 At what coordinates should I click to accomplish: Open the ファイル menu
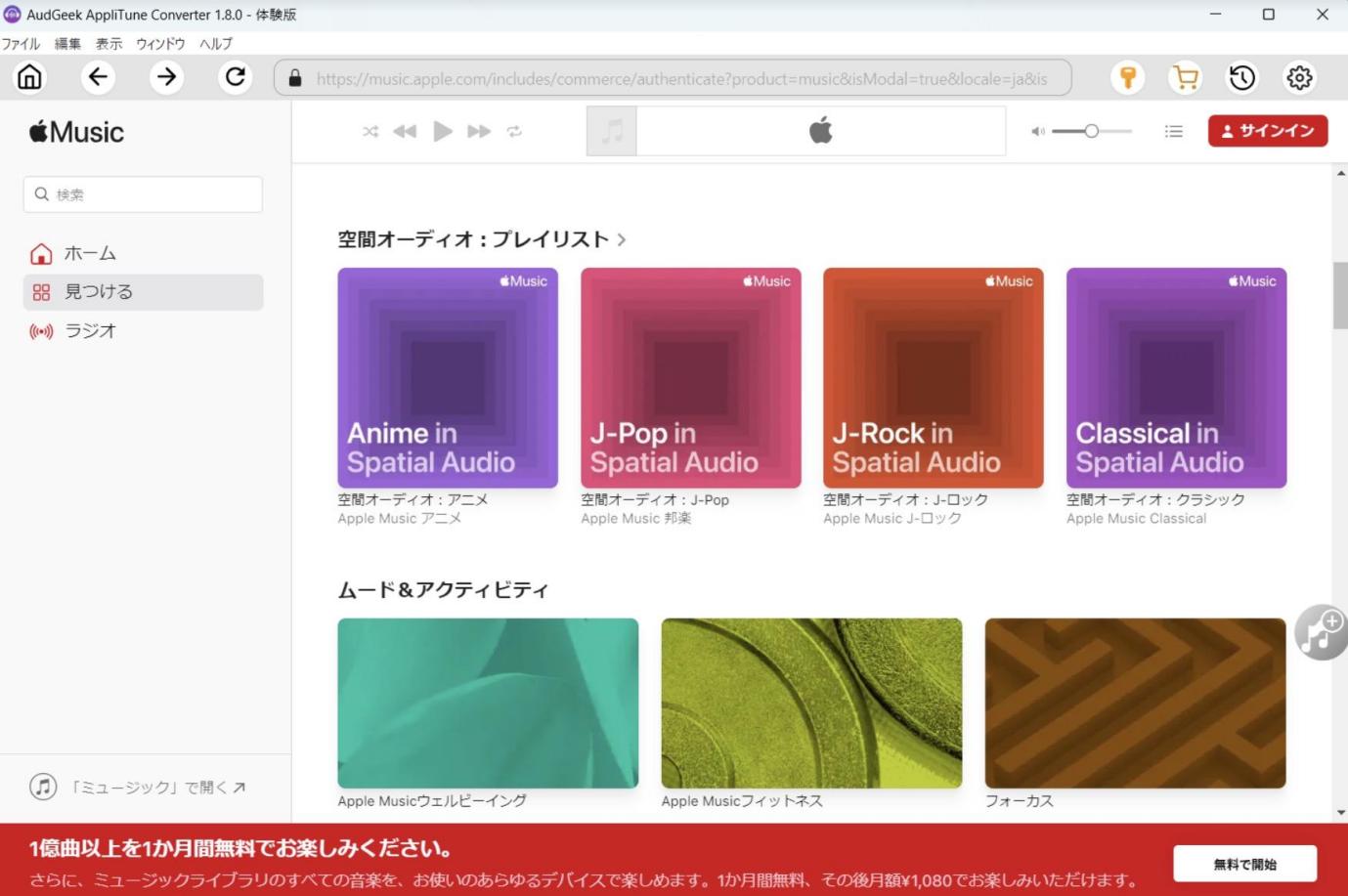tap(21, 44)
